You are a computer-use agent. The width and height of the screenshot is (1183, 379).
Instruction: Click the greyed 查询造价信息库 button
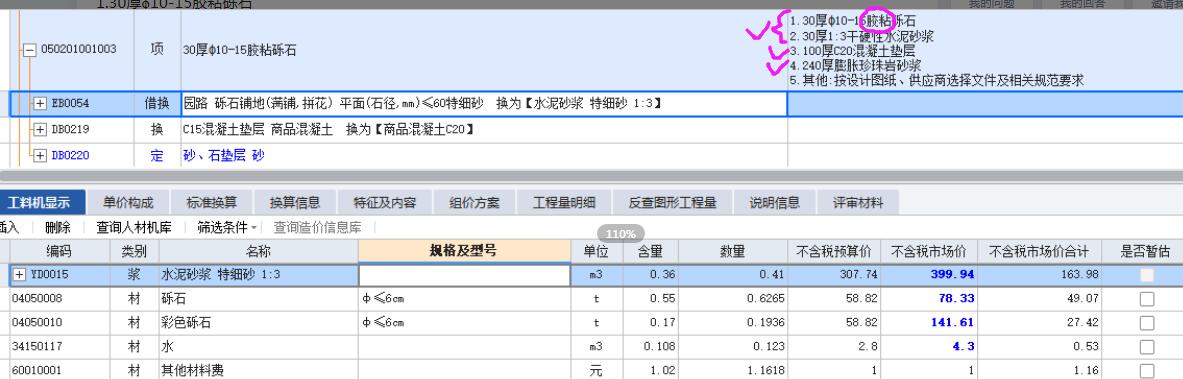click(x=317, y=226)
